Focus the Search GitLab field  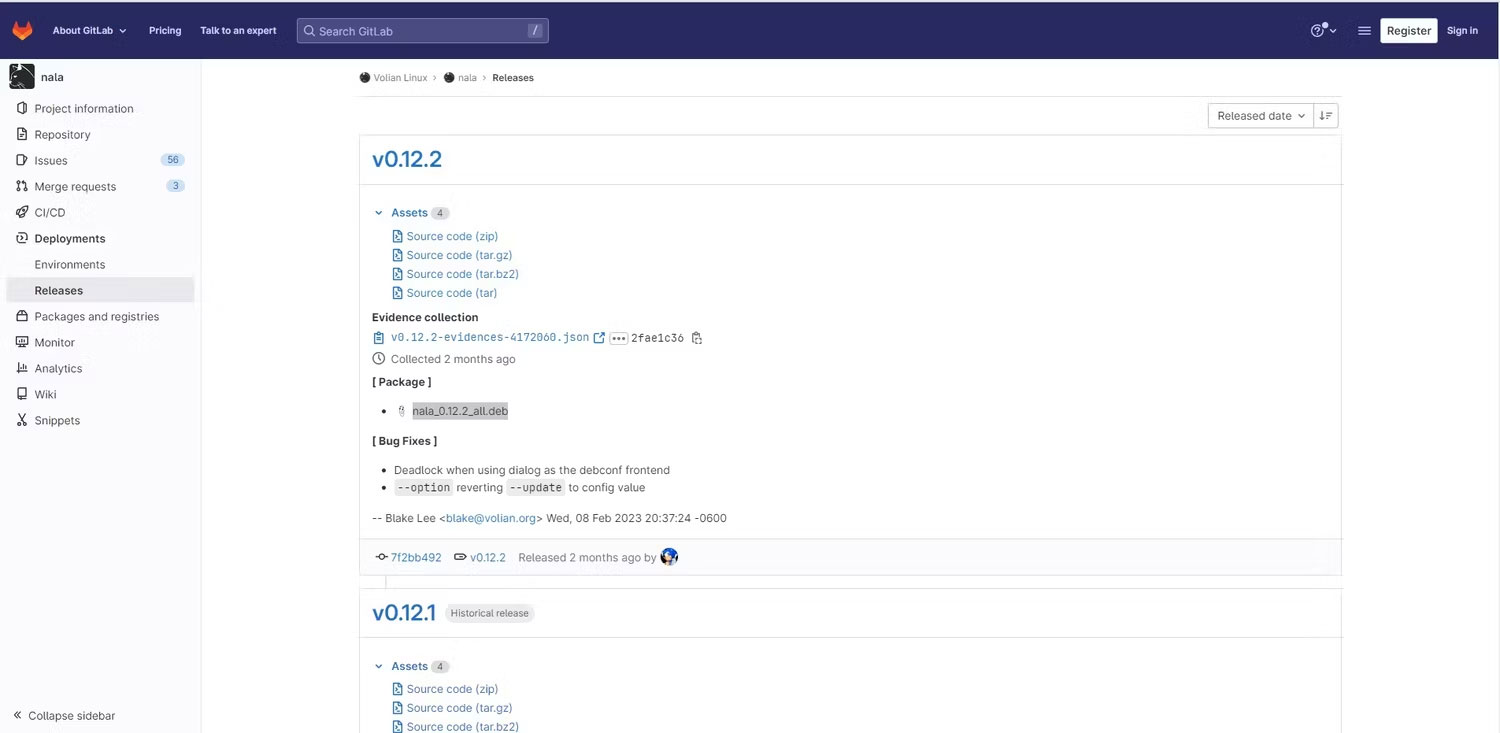(422, 31)
